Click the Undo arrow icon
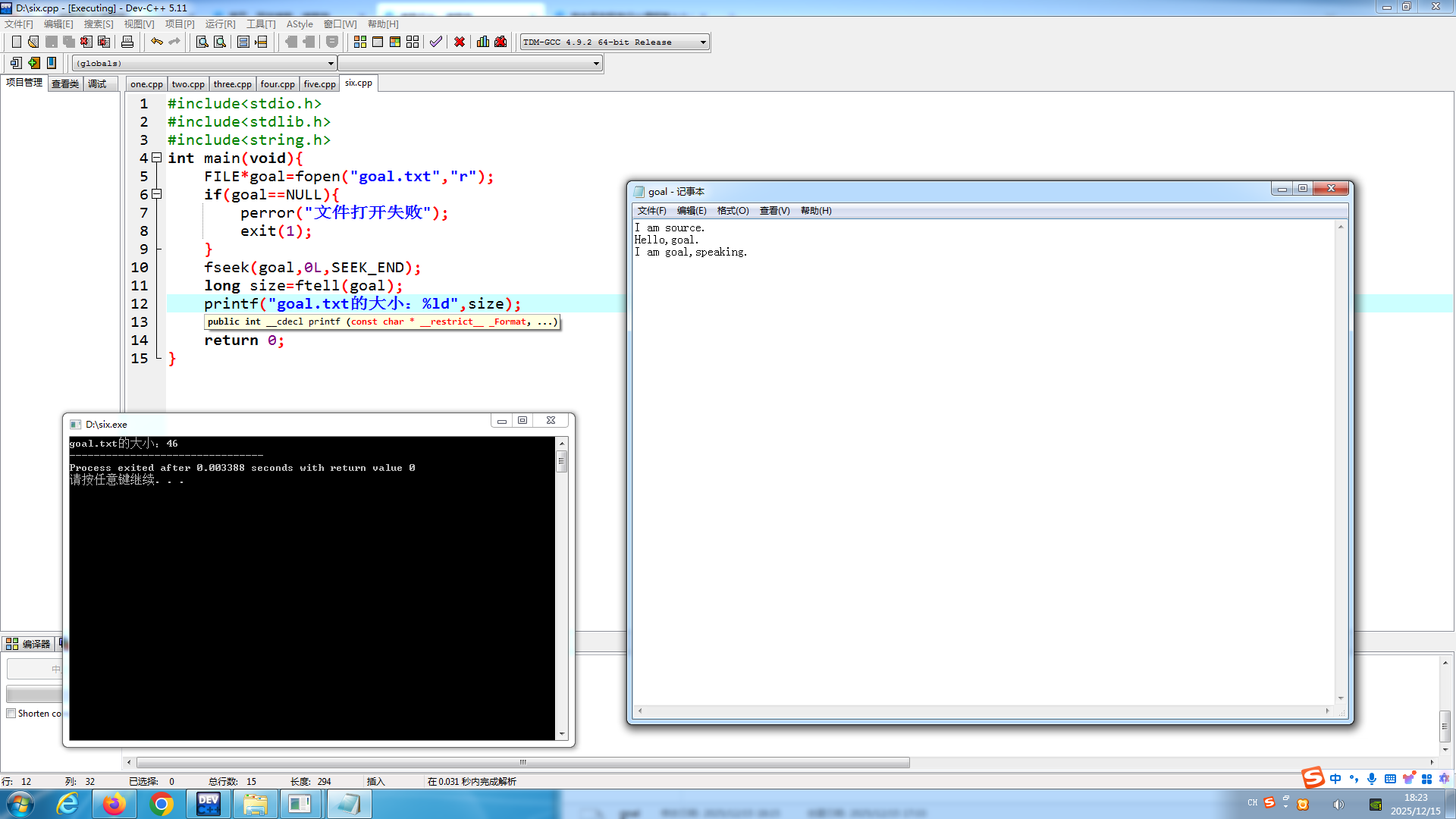The width and height of the screenshot is (1456, 819). point(156,42)
